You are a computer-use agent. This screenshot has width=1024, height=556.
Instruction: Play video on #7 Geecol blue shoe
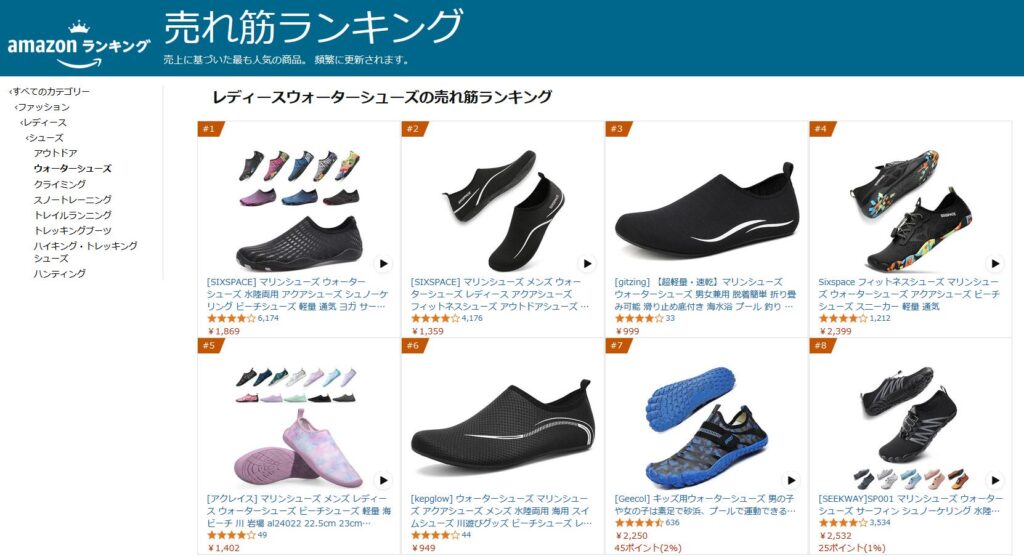(x=791, y=480)
